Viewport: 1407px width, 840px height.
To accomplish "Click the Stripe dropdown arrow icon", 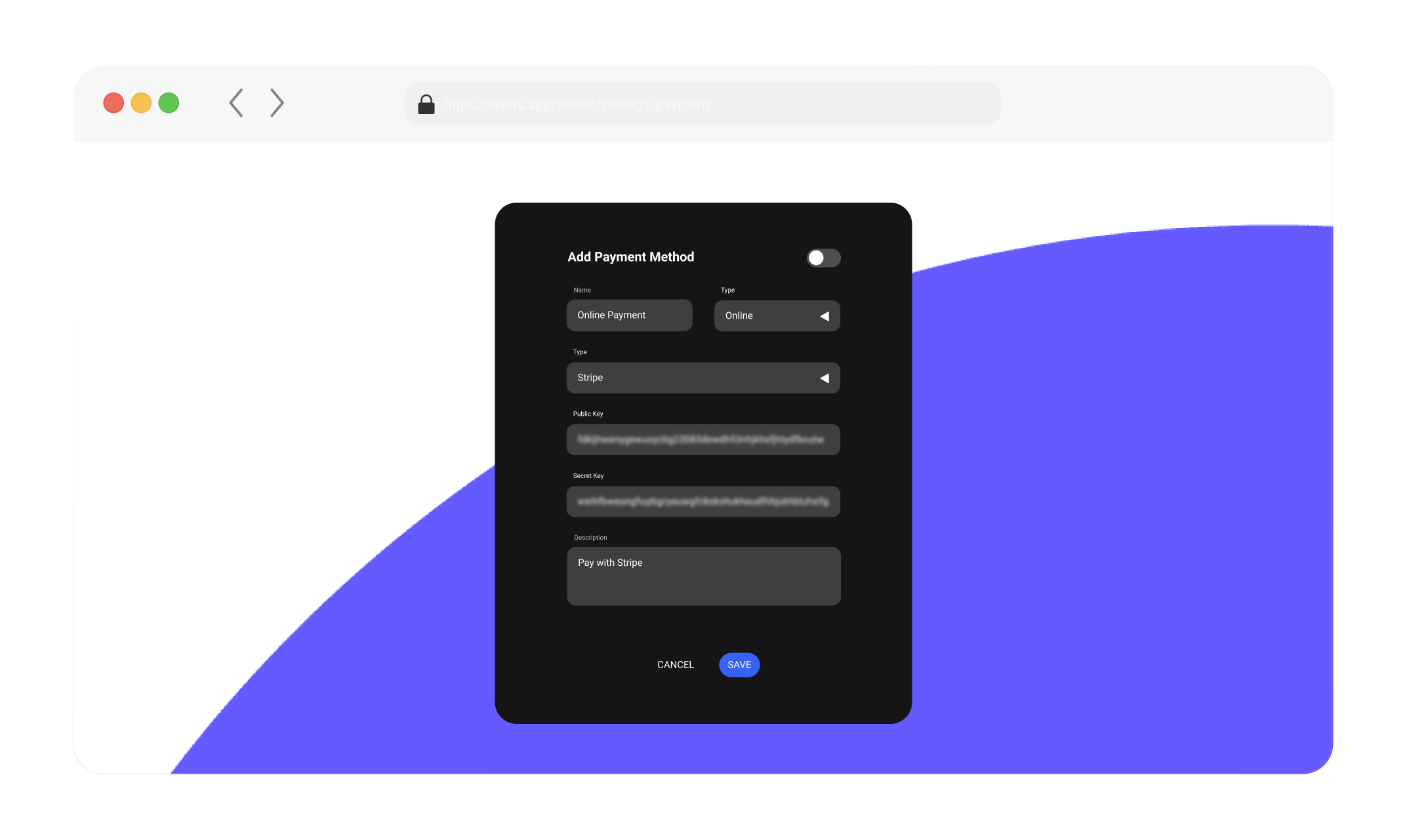I will click(x=826, y=377).
